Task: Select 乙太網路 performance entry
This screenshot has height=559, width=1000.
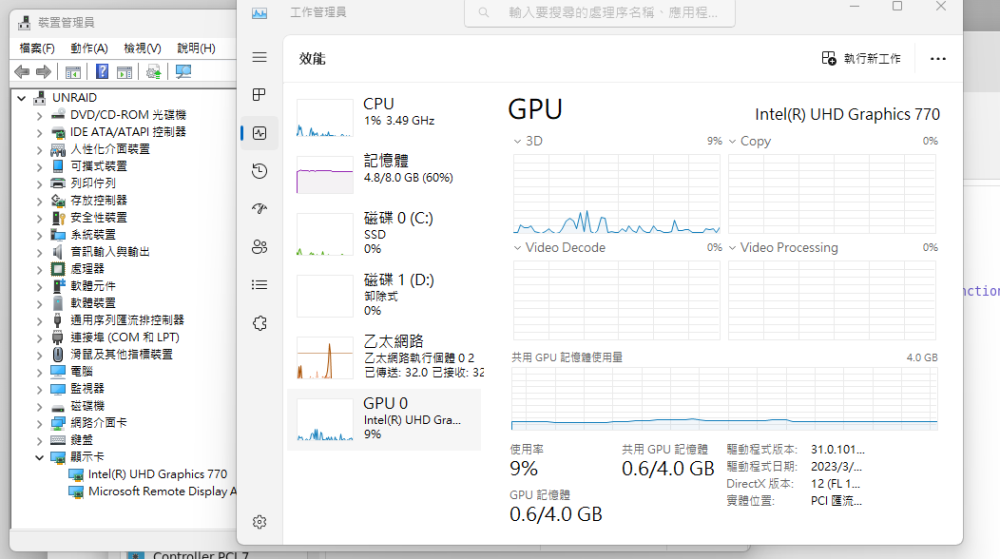Action: [x=385, y=356]
